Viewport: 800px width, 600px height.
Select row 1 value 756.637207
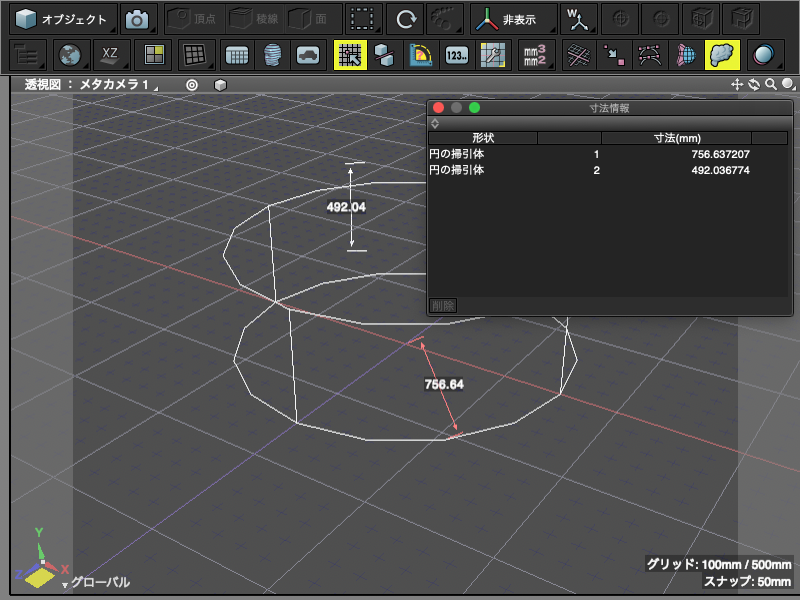(720, 154)
